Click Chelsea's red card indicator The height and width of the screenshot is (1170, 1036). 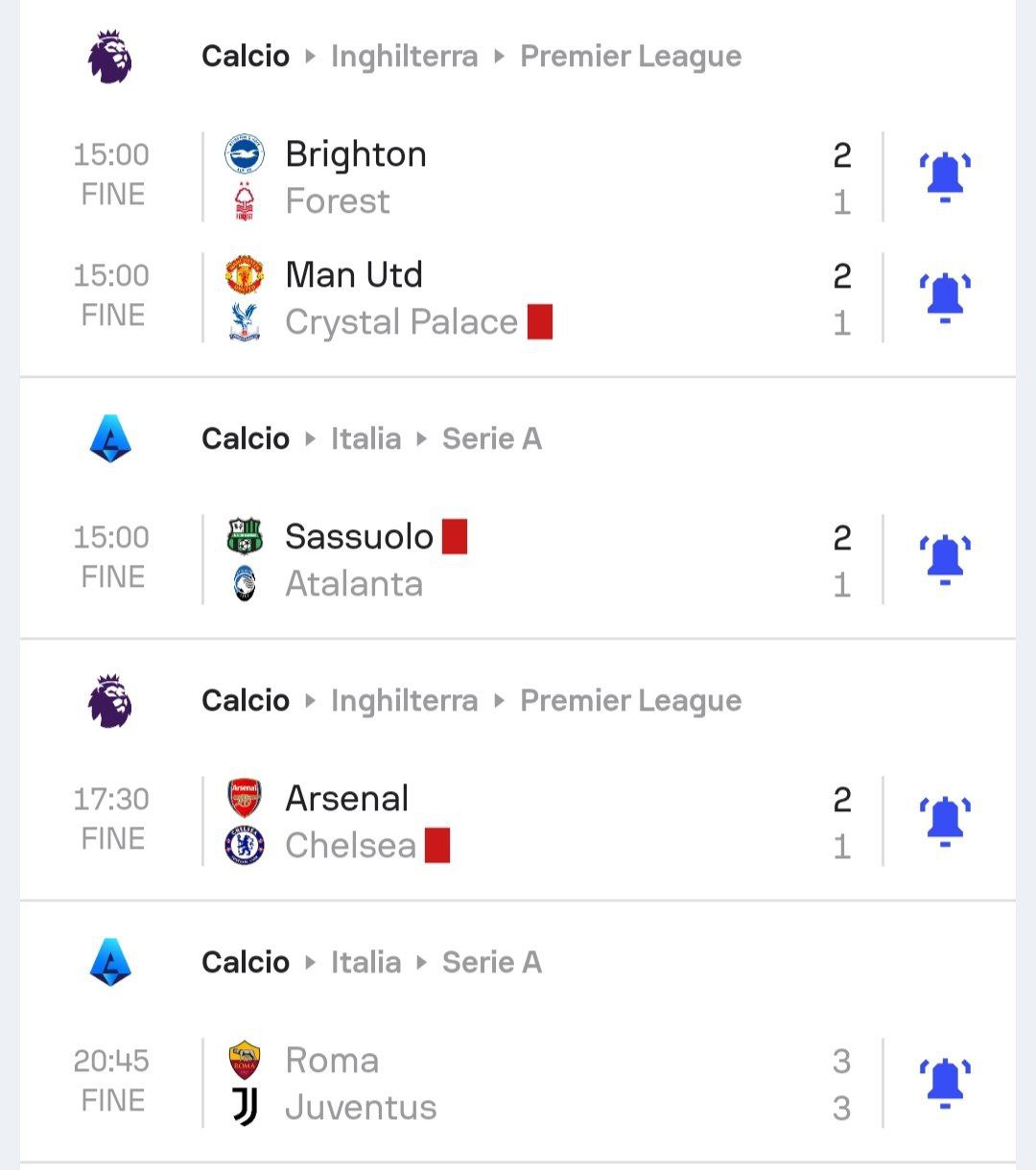[437, 846]
